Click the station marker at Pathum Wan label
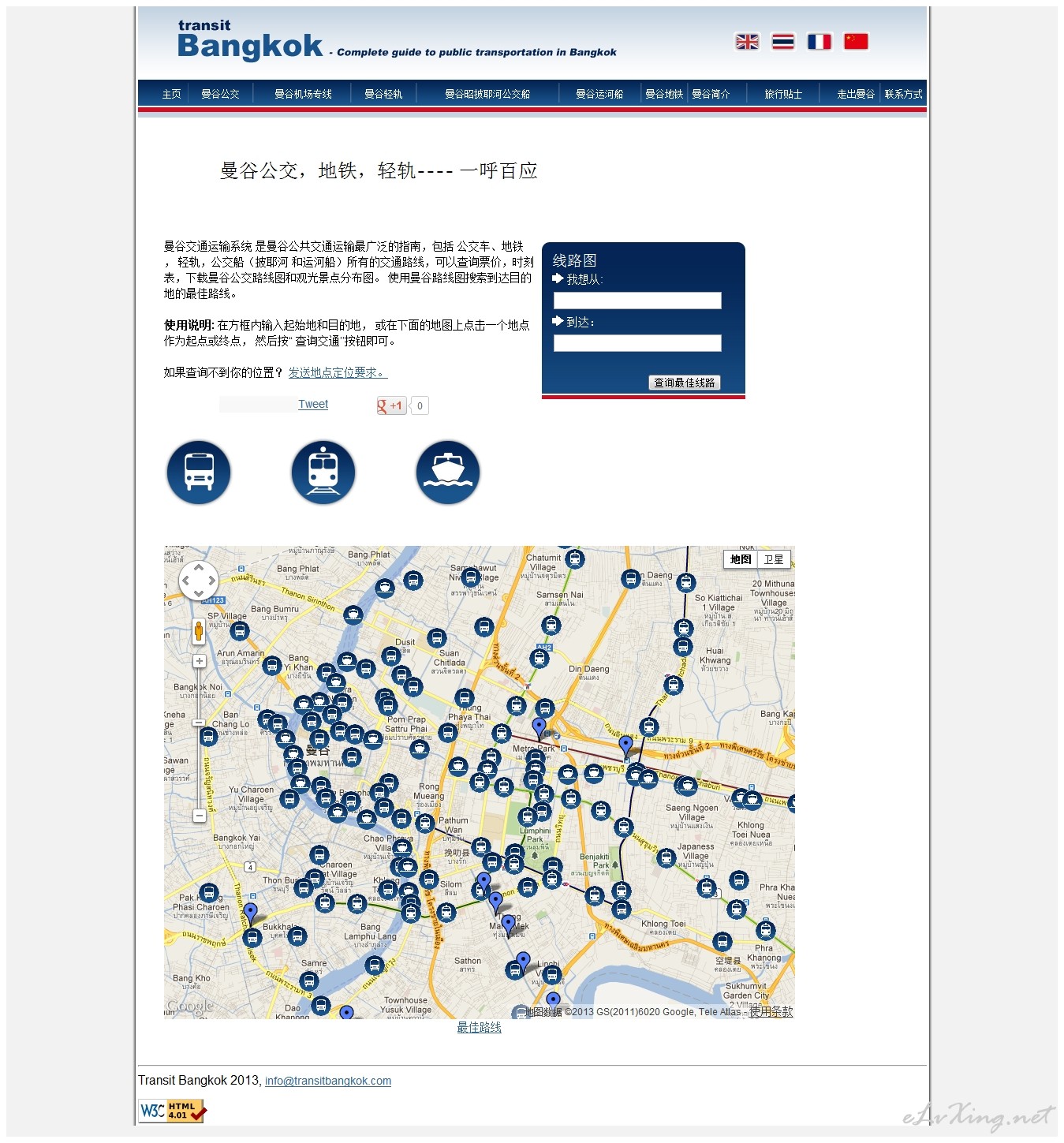The image size is (1064, 1143). click(x=425, y=824)
